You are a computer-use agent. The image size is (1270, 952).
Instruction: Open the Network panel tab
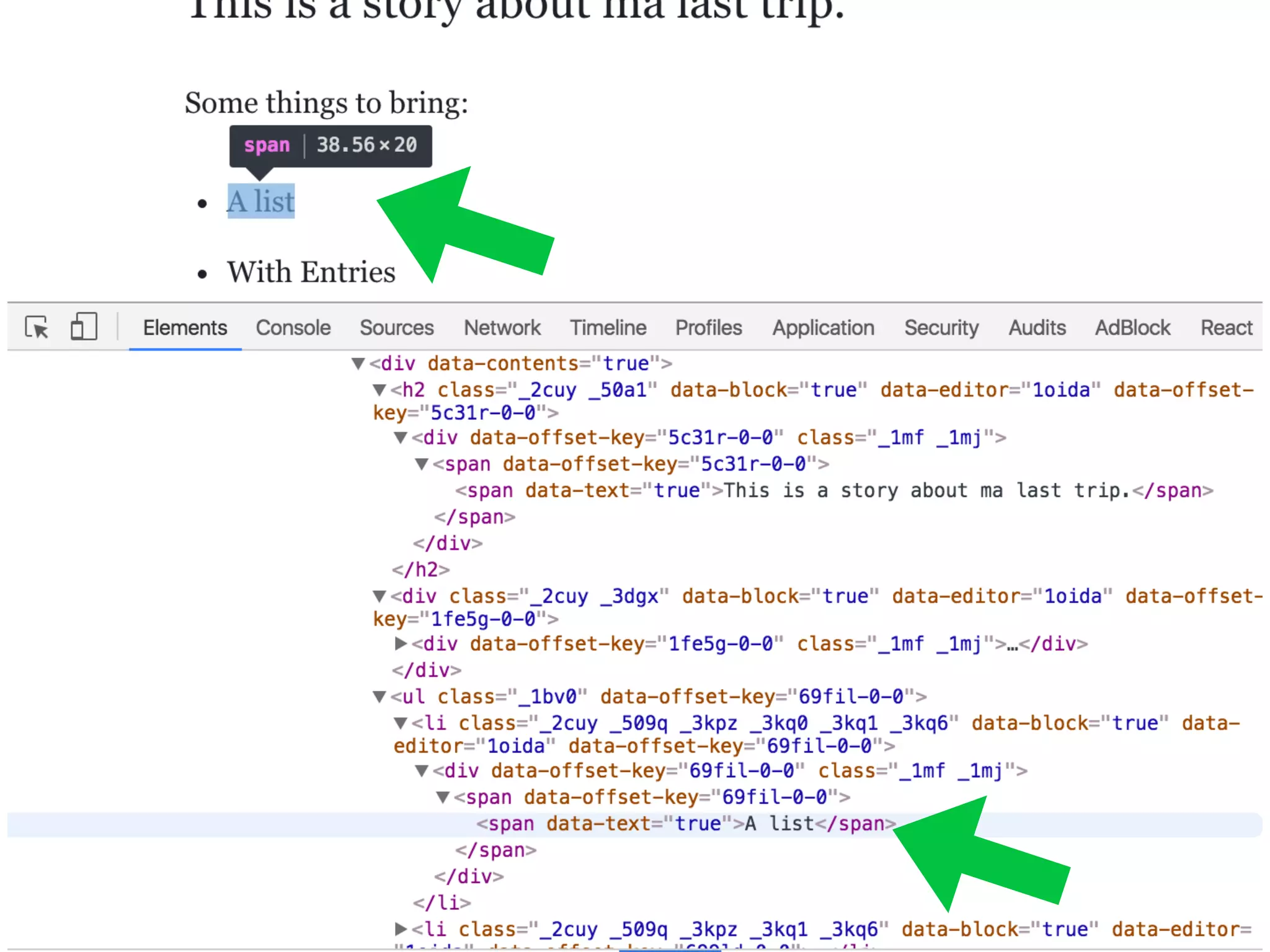point(502,328)
